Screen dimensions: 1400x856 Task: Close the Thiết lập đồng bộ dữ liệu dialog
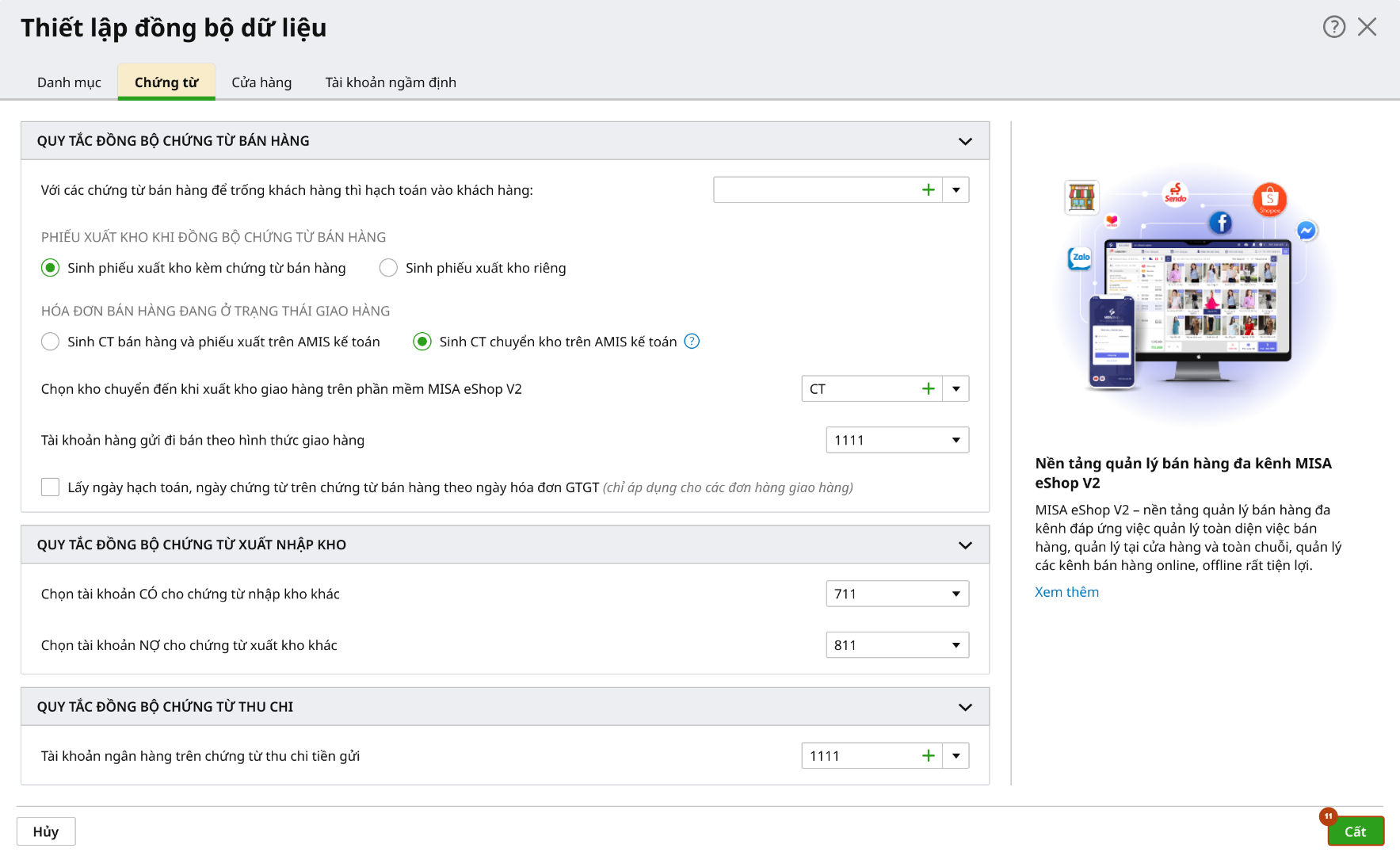coord(1368,27)
